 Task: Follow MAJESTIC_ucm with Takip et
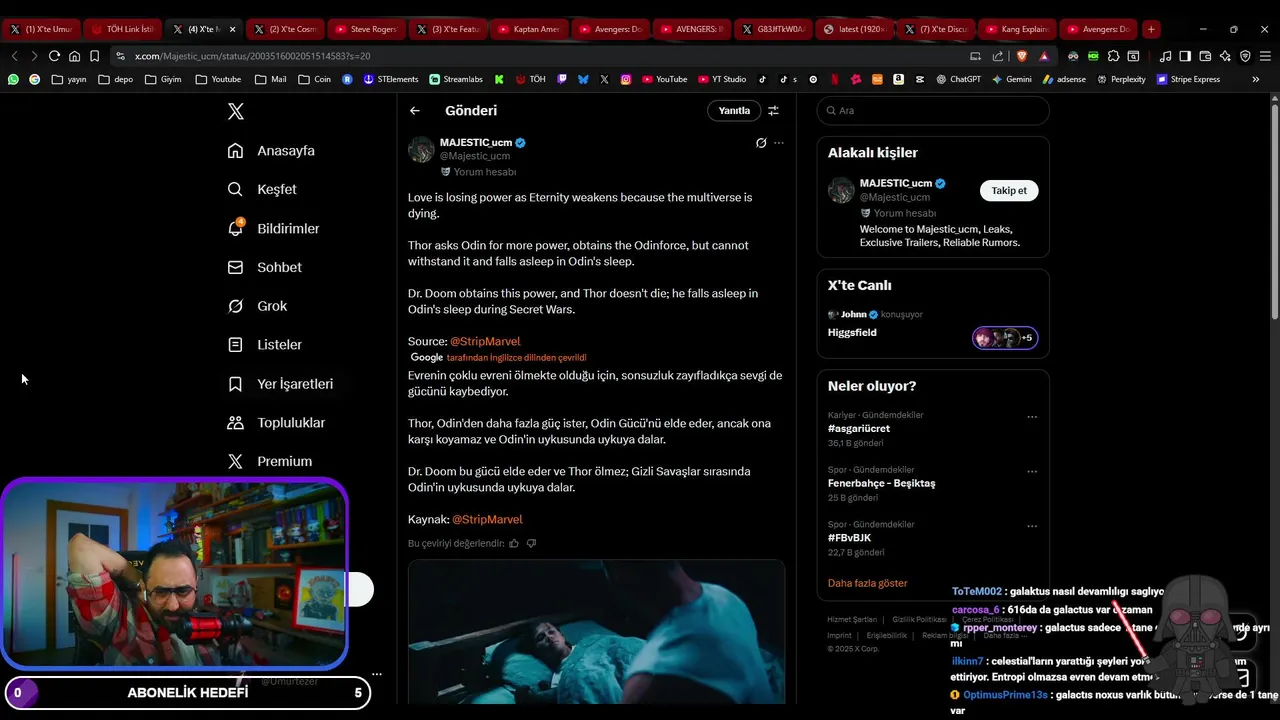(x=1009, y=190)
